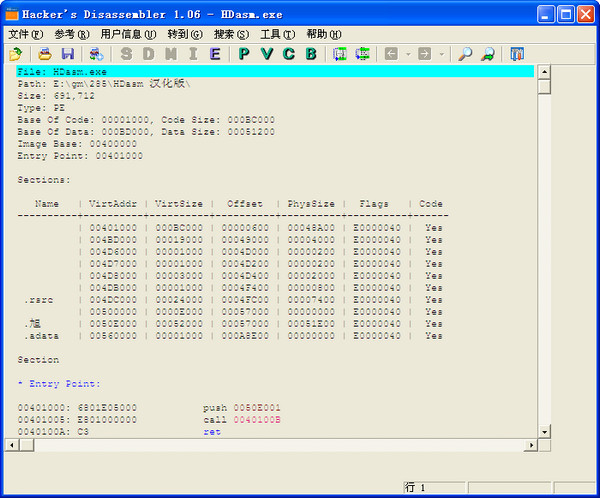The height and width of the screenshot is (498, 600).
Task: Open the 文件 menu
Action: pyautogui.click(x=25, y=34)
